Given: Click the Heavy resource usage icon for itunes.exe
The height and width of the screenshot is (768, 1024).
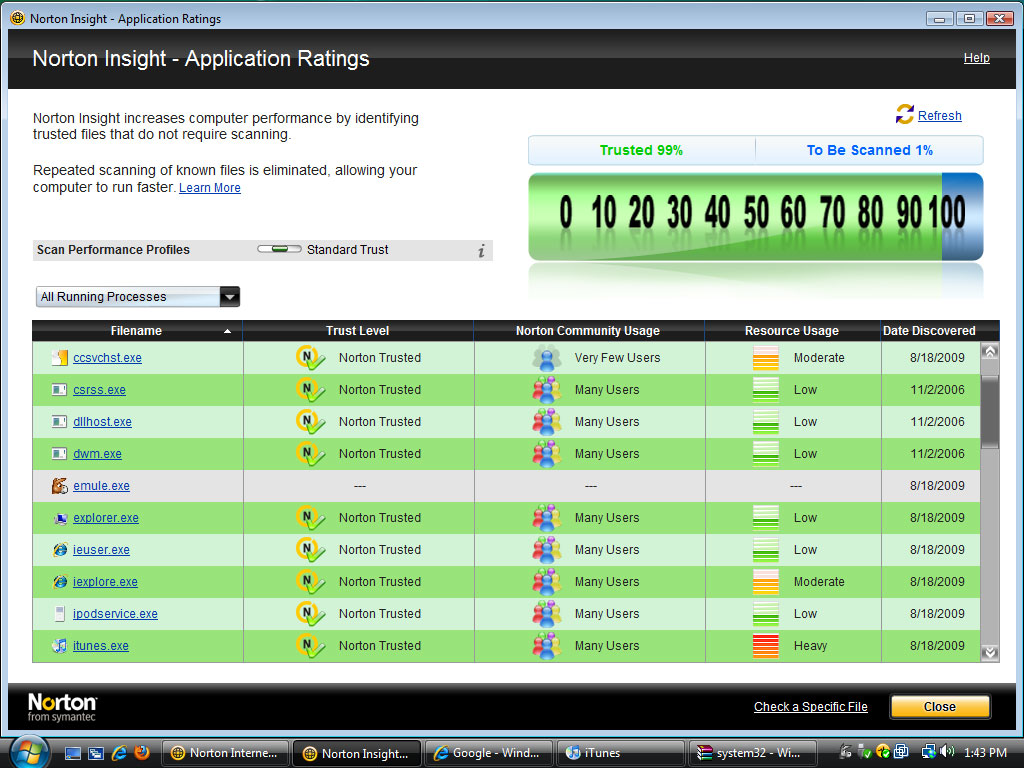Looking at the screenshot, I should coord(765,646).
